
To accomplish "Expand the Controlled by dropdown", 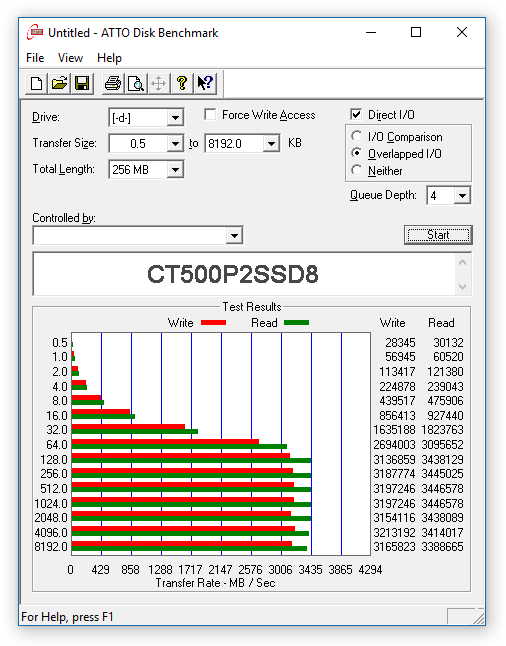I will coord(234,236).
